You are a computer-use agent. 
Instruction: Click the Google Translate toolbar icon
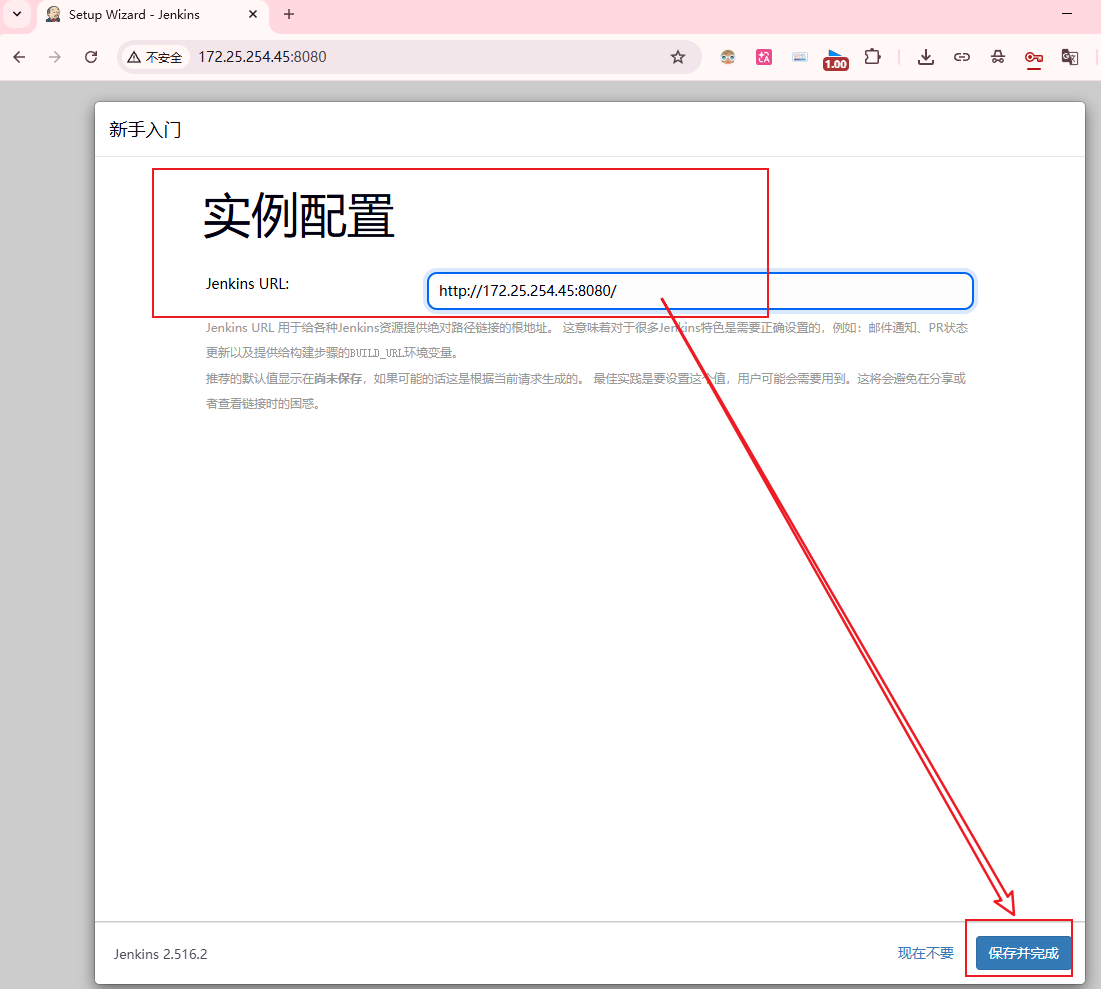click(x=1069, y=57)
